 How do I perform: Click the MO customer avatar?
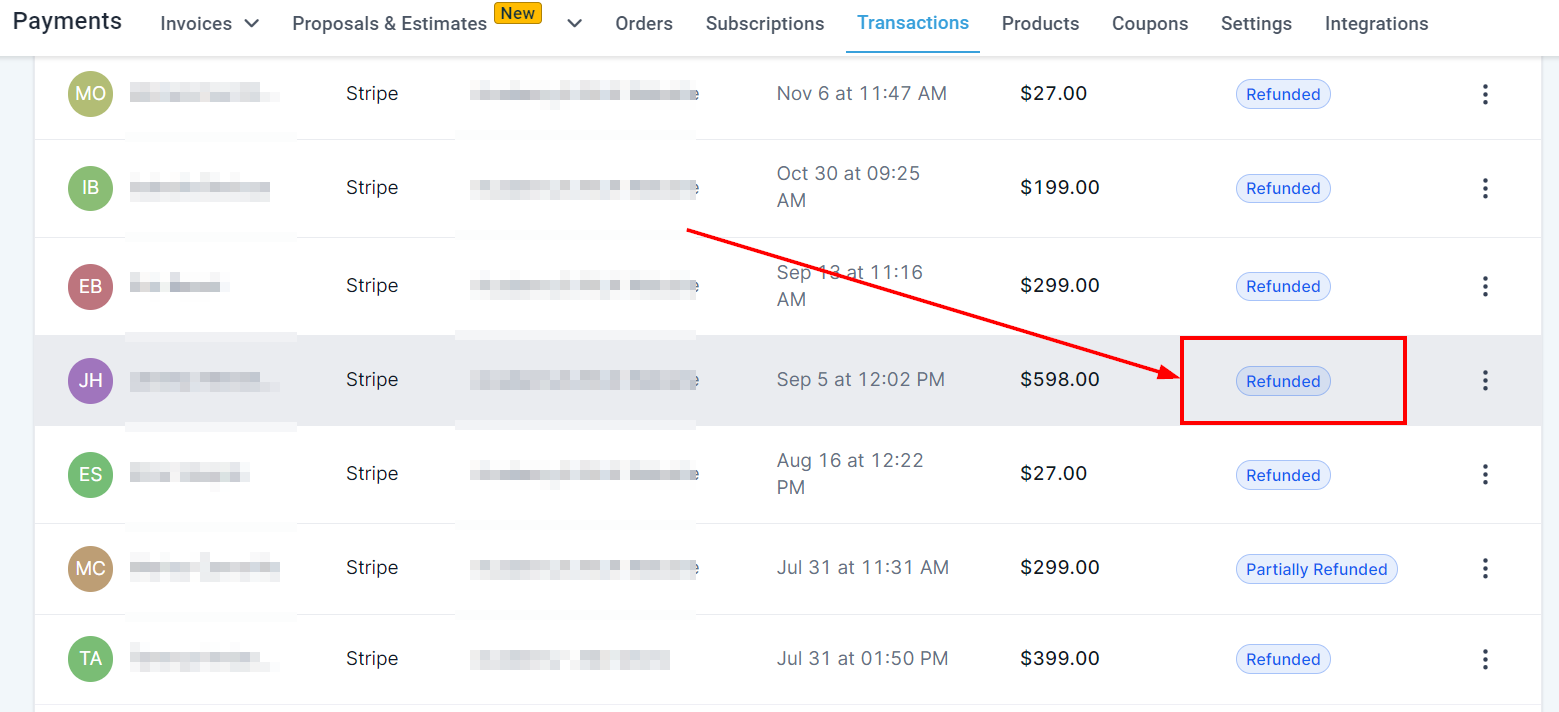point(90,94)
